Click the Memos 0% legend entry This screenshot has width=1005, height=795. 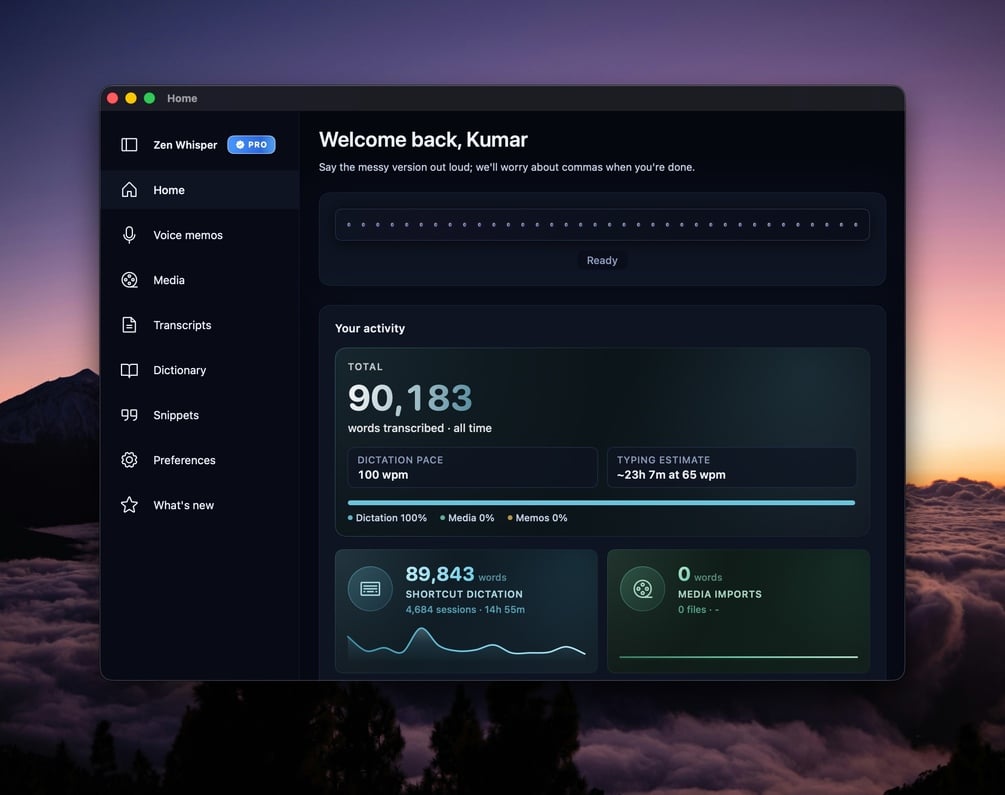click(537, 517)
